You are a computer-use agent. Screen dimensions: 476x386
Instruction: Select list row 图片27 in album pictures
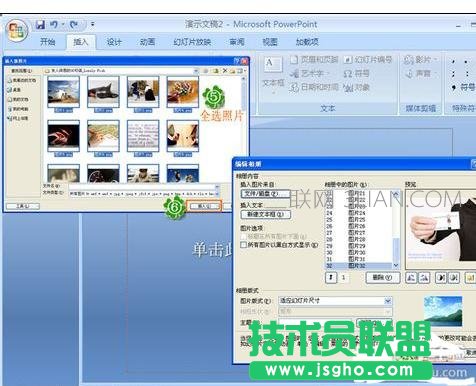click(x=358, y=233)
